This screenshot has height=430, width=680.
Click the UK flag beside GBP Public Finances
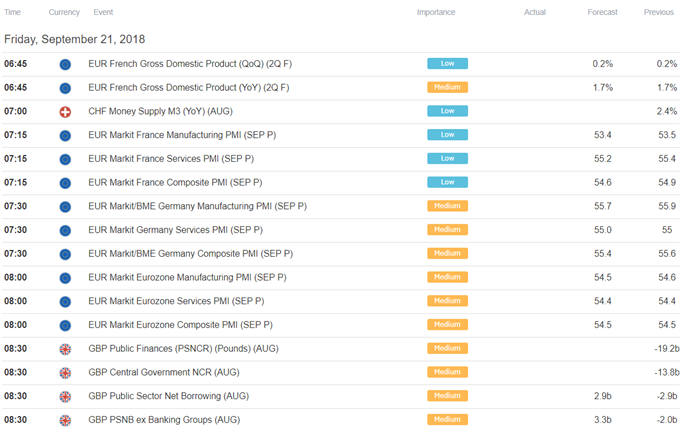pos(65,349)
